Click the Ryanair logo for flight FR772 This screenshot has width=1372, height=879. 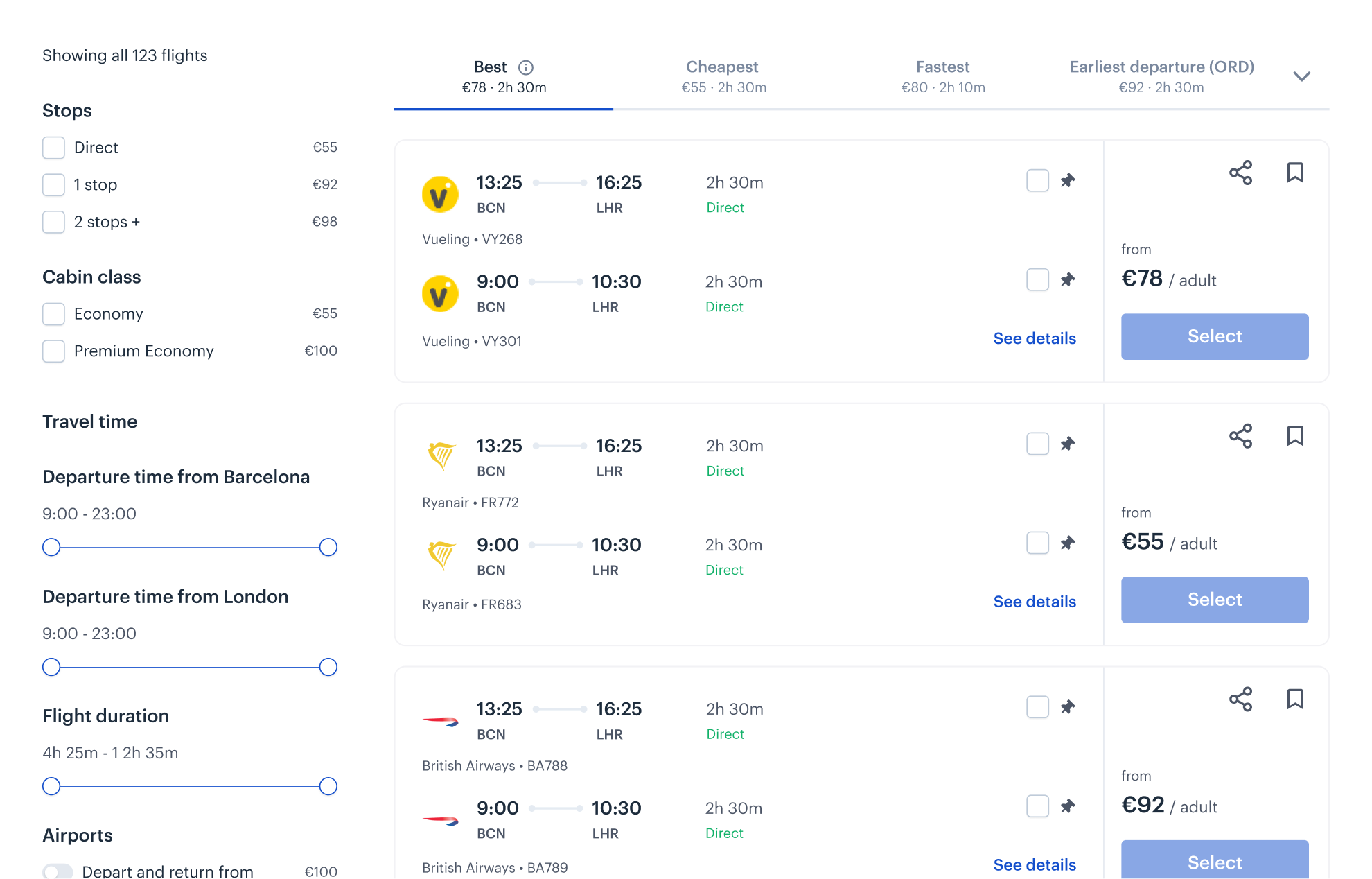click(x=441, y=457)
